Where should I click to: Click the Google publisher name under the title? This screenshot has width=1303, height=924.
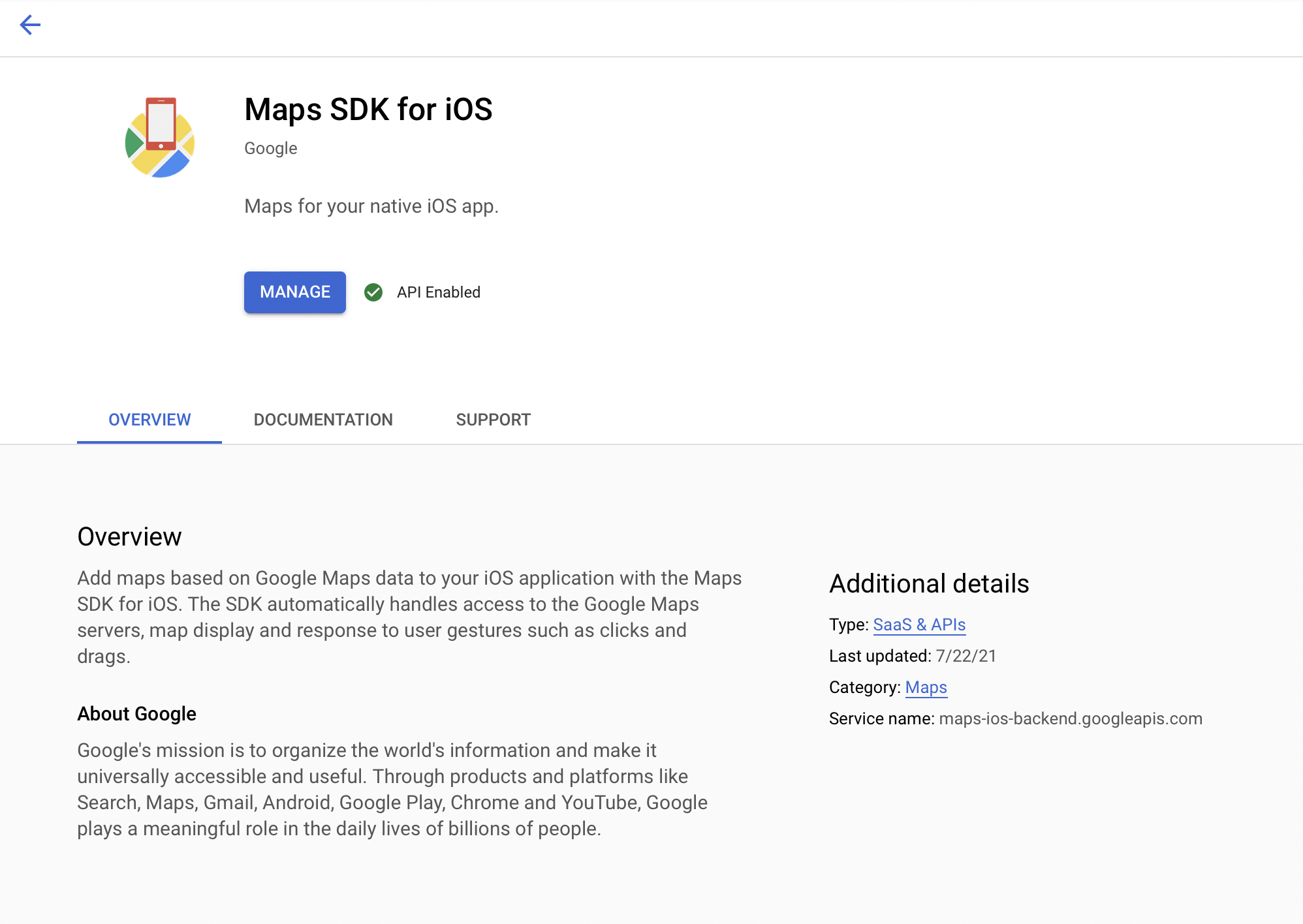point(270,148)
